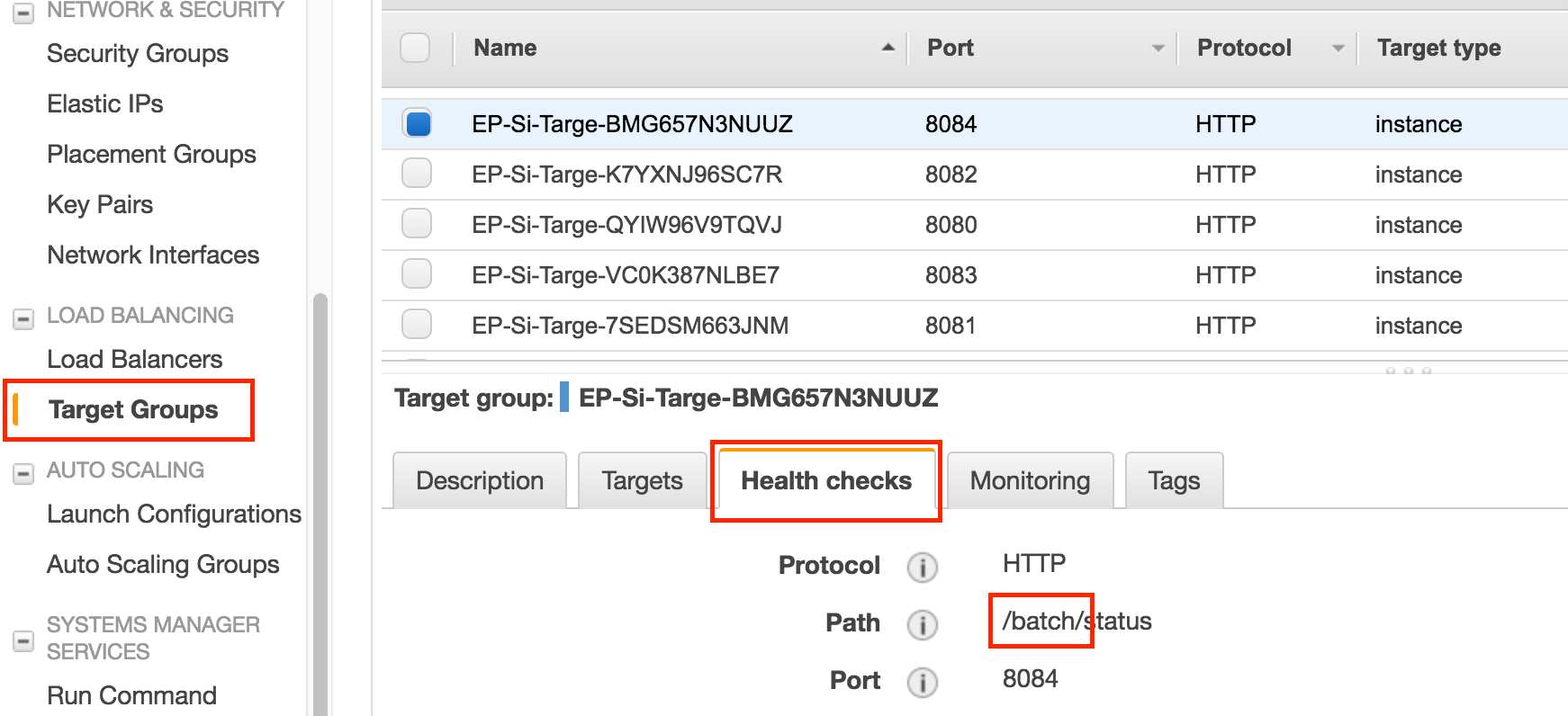Click the Protocol info icon

[x=922, y=567]
